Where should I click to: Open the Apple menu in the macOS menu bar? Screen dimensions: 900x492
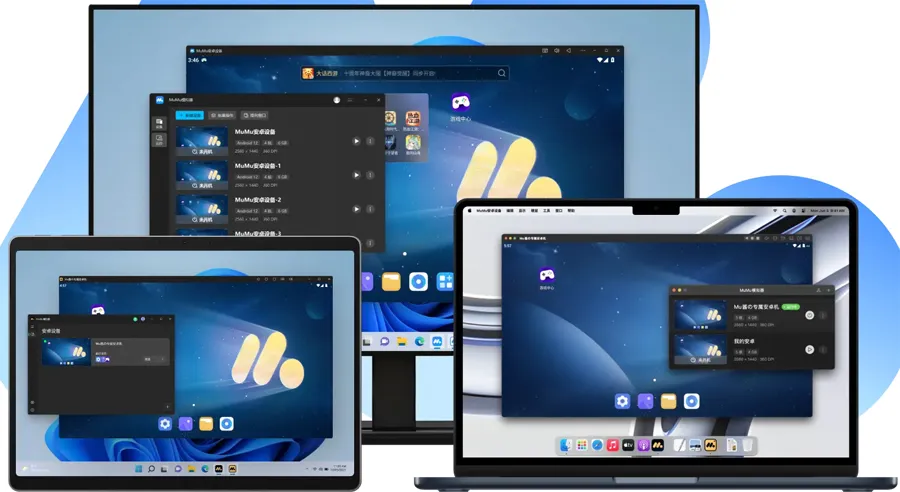click(468, 211)
